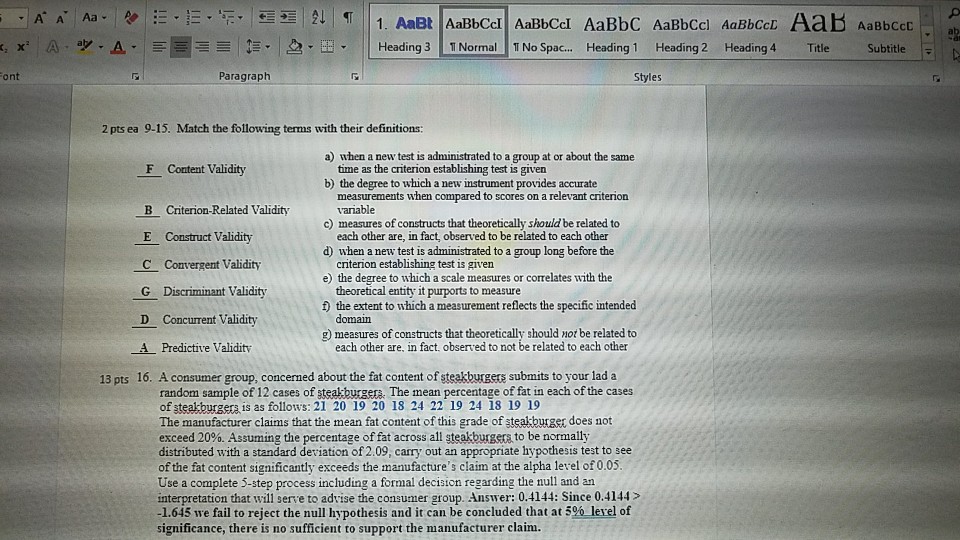The image size is (960, 540).
Task: Apply the Heading 3 style
Action: (x=404, y=33)
